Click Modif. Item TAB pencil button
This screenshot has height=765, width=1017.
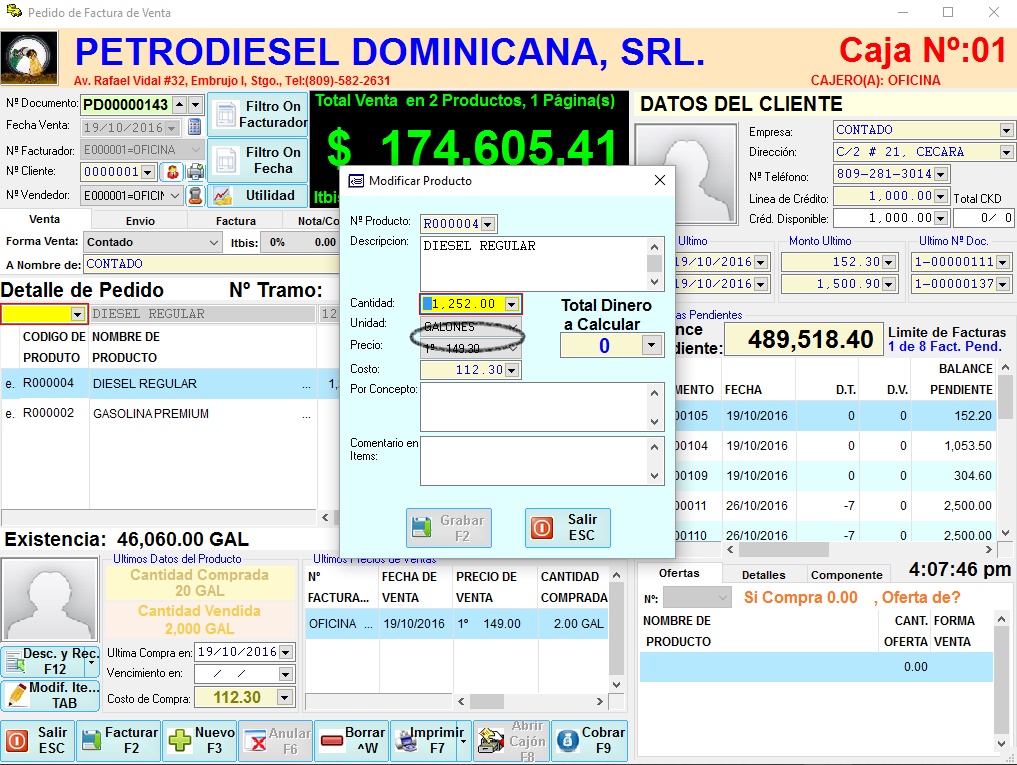48,696
